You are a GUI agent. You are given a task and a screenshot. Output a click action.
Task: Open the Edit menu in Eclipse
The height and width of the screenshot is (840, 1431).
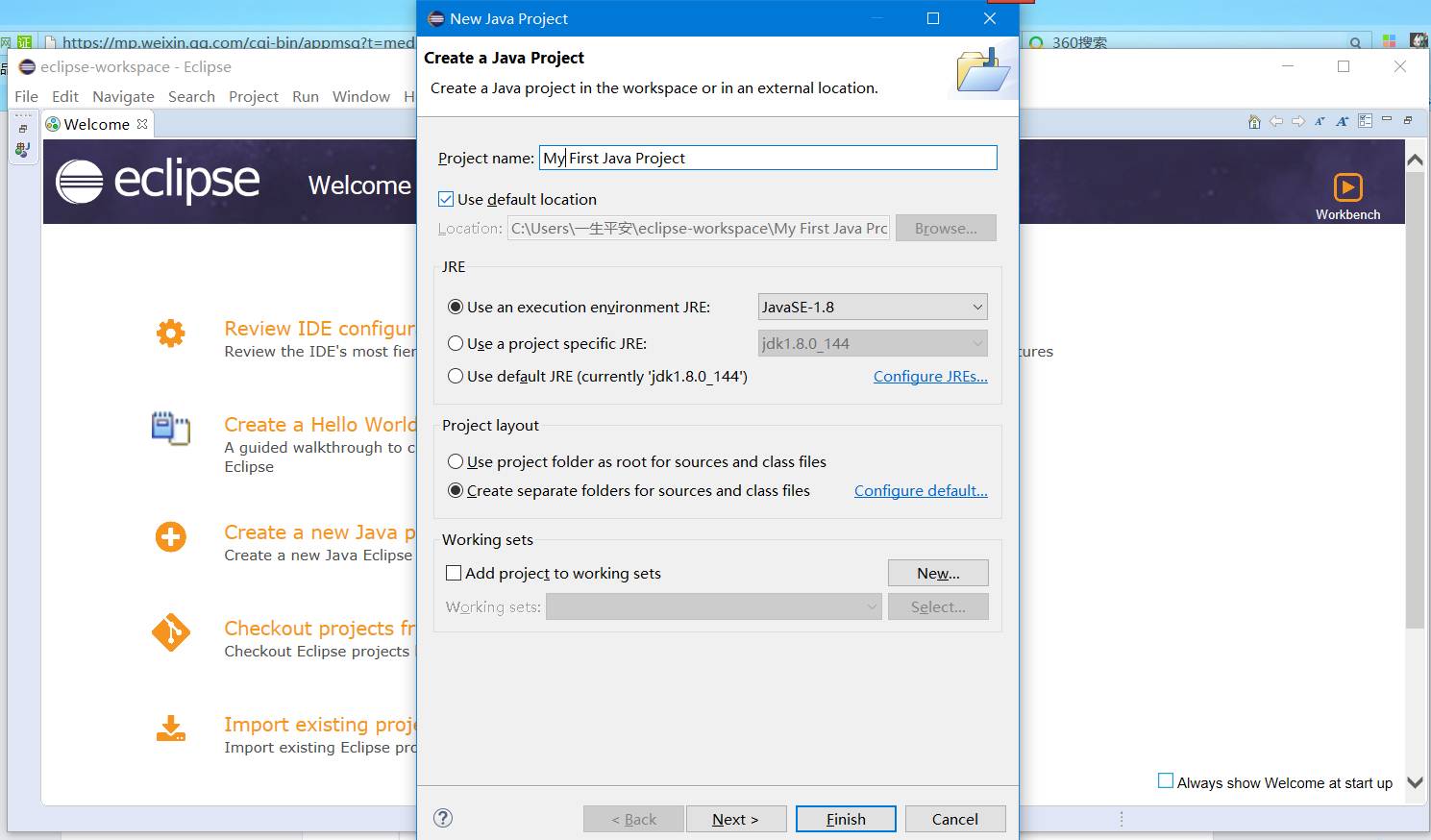(x=65, y=96)
